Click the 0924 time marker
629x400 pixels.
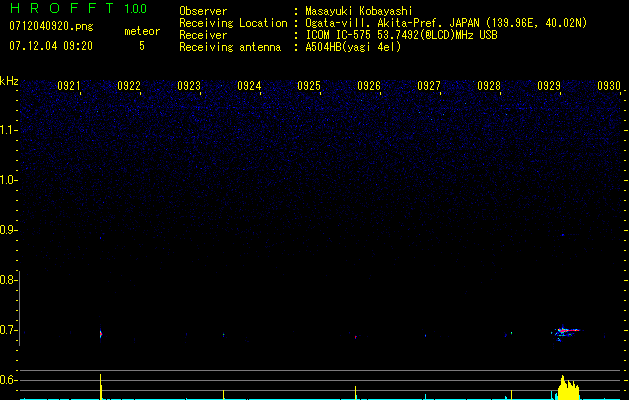[249, 86]
